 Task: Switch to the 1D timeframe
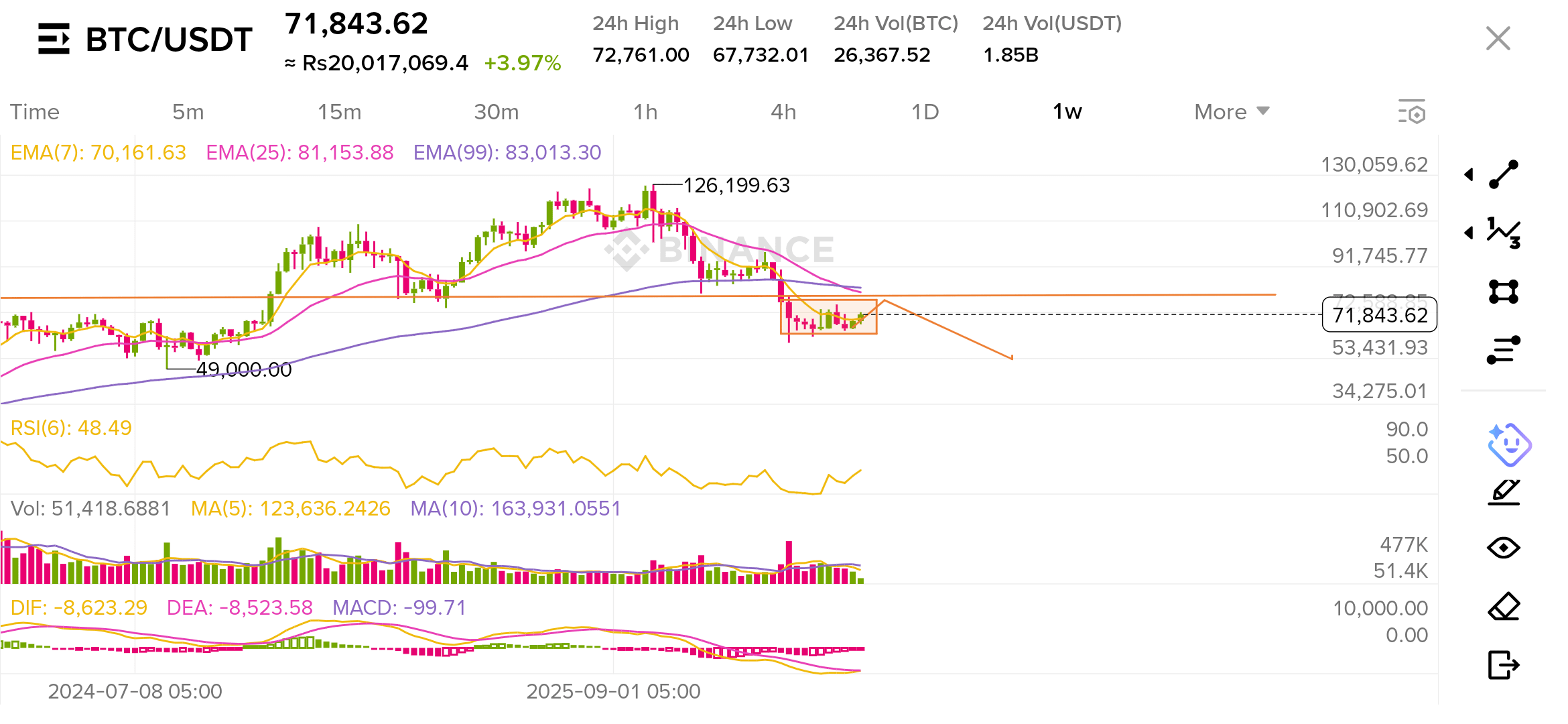point(925,112)
